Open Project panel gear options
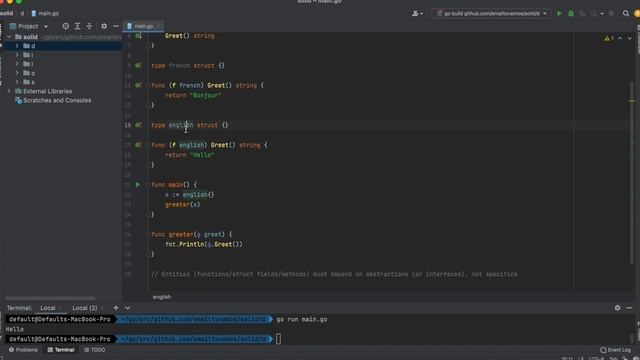Viewport: 640px width, 360px height. coord(104,26)
